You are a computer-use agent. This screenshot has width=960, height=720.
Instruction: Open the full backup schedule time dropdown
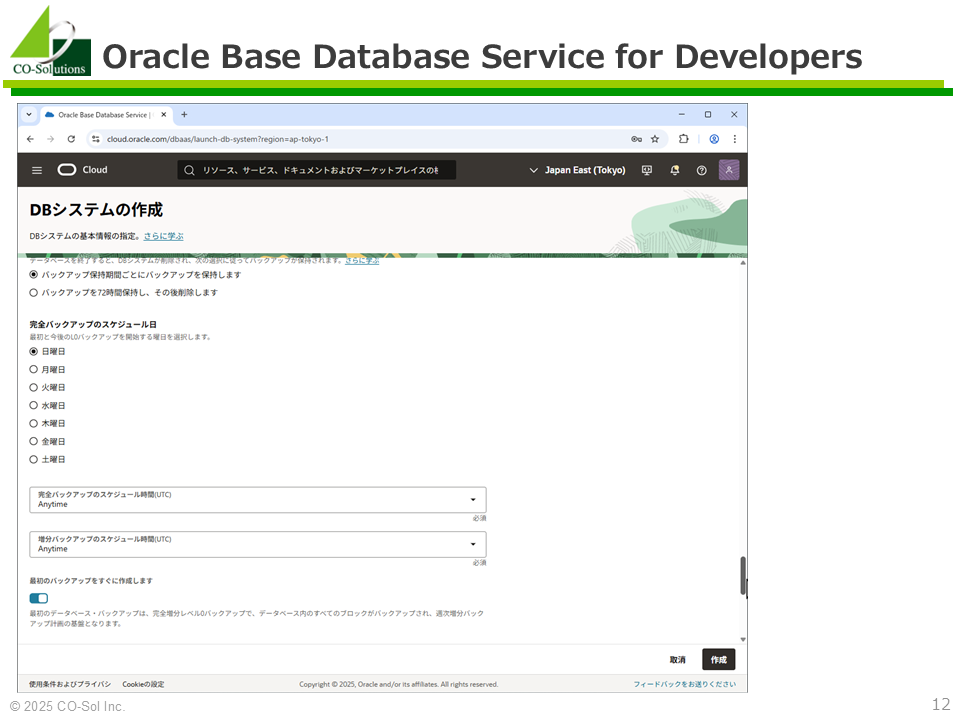(258, 500)
